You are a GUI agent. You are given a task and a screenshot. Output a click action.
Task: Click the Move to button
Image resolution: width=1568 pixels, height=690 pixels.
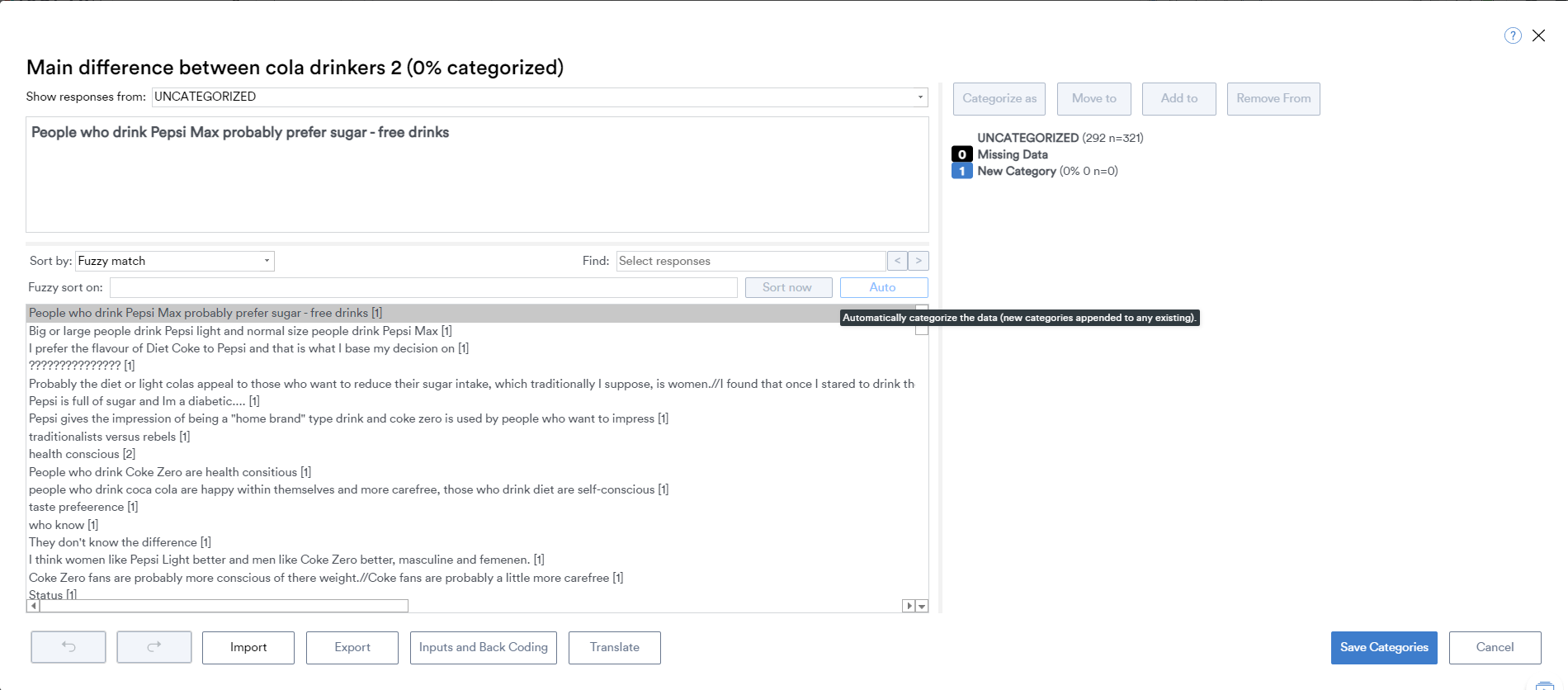[x=1094, y=98]
